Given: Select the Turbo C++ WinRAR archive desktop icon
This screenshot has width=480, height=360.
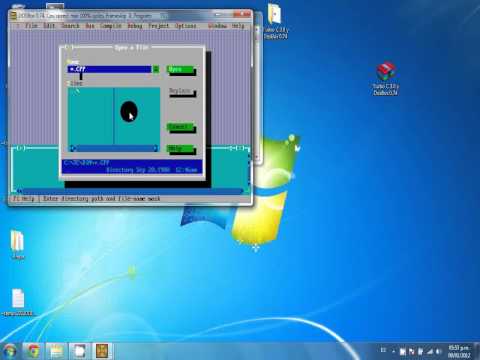Looking at the screenshot, I should [385, 78].
